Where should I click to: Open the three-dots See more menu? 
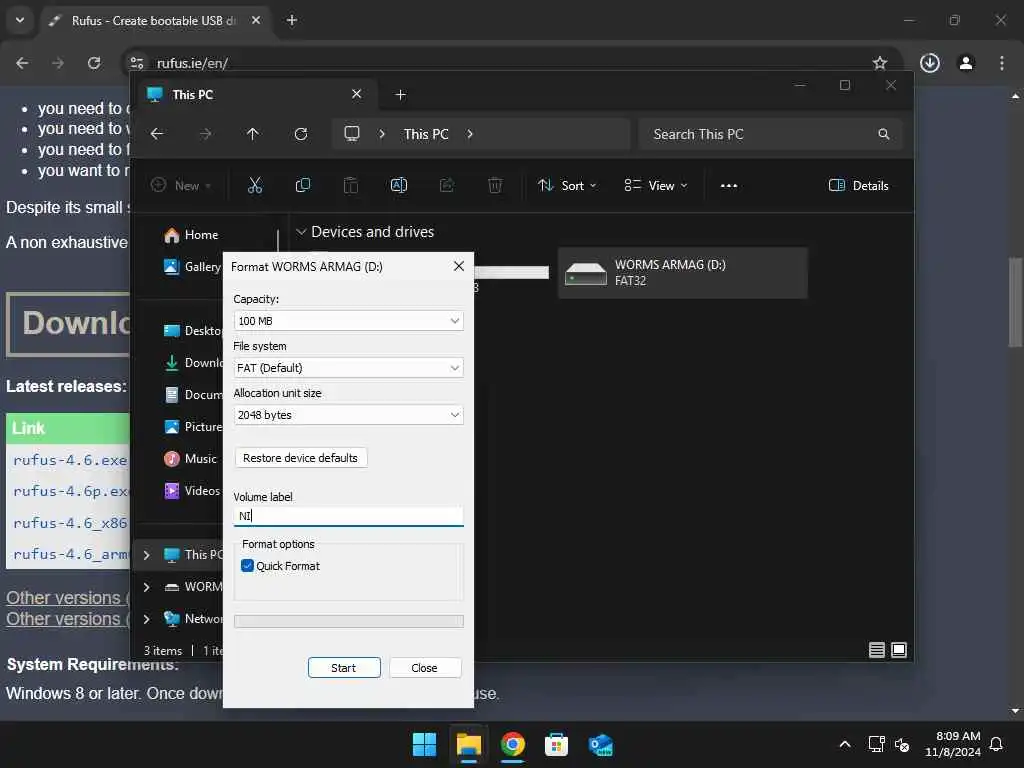pos(729,185)
